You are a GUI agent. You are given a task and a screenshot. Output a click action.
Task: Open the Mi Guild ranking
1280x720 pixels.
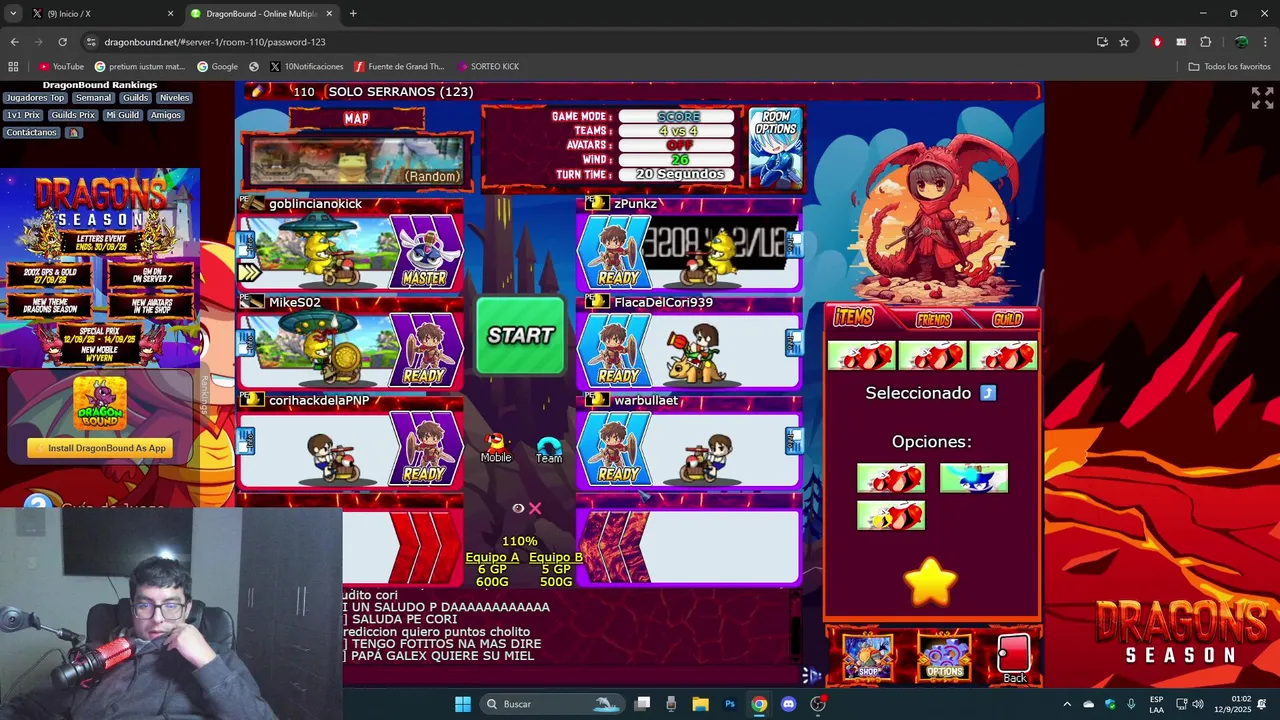coord(122,115)
